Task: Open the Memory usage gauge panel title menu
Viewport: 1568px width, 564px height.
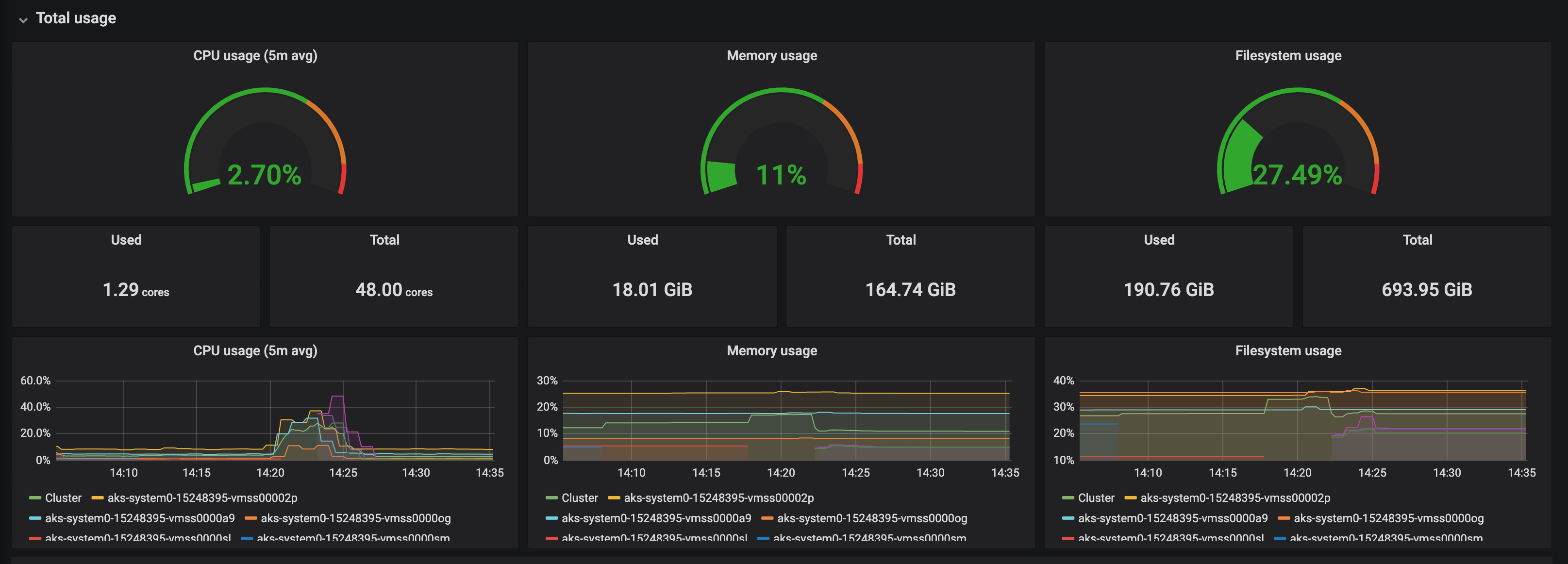Action: 771,55
